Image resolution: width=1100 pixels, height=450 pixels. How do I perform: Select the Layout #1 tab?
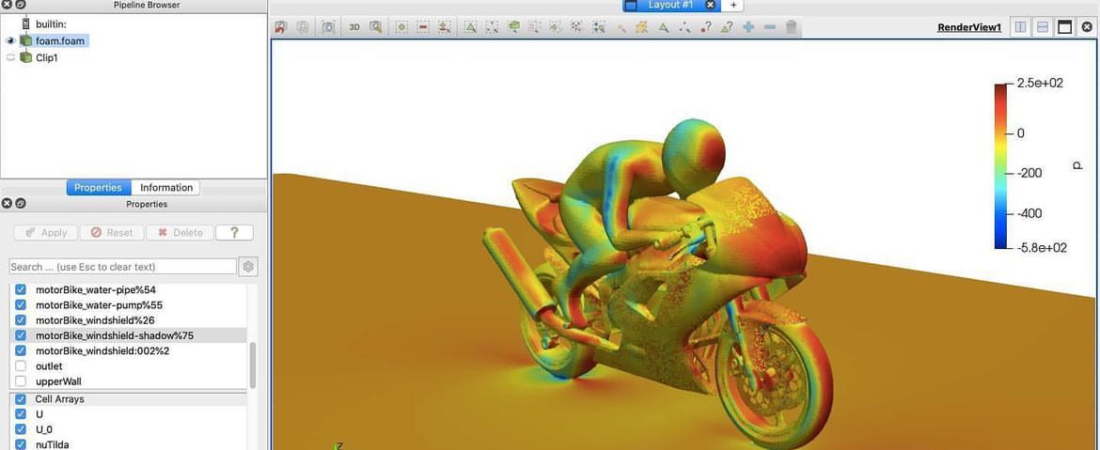pyautogui.click(x=669, y=5)
